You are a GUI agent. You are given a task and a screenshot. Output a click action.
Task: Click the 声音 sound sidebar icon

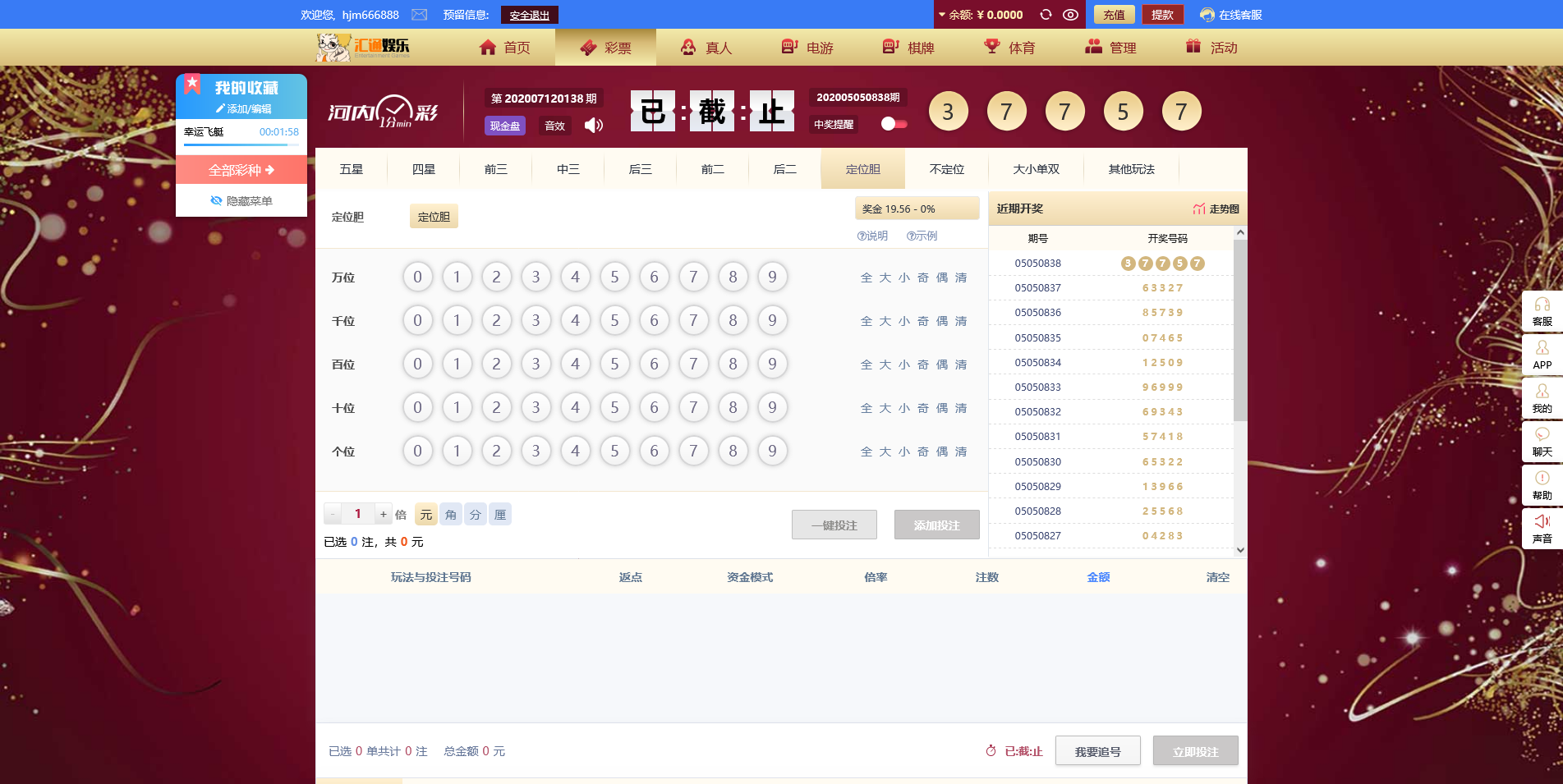[x=1542, y=529]
